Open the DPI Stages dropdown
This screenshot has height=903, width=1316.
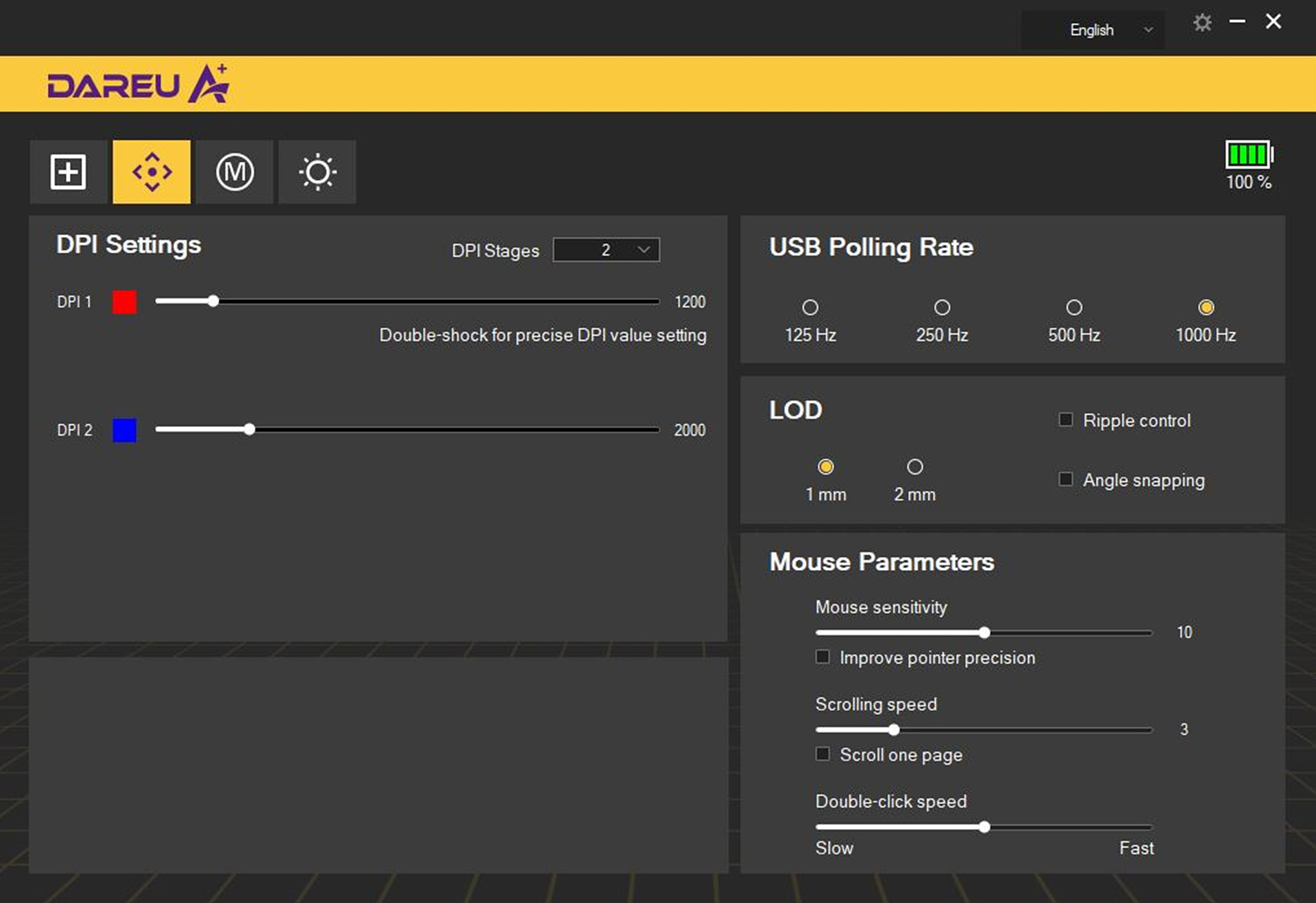pyautogui.click(x=606, y=250)
